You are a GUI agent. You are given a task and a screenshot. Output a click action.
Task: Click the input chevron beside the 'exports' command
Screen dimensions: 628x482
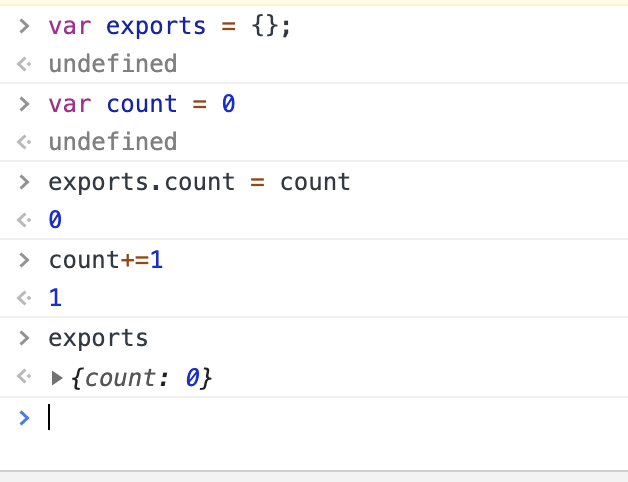tap(25, 338)
